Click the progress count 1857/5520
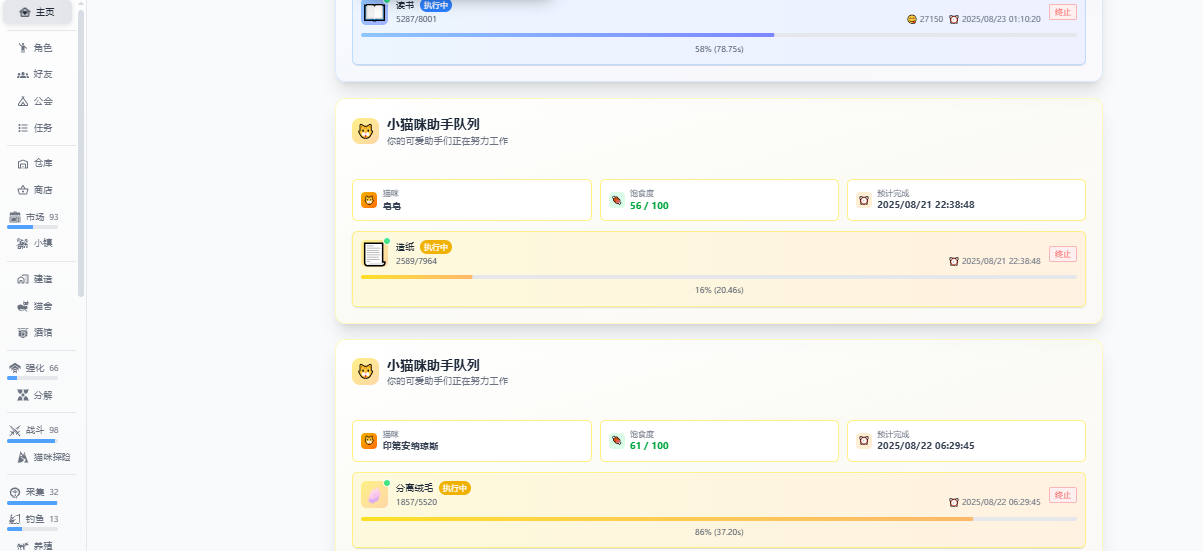Screen dimensions: 1203x551 (416, 502)
